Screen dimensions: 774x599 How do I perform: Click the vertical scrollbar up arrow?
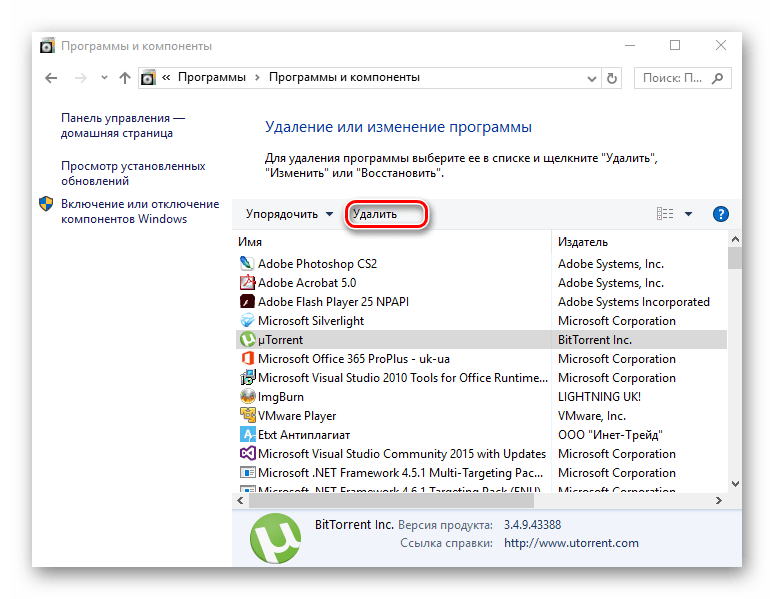tap(735, 240)
